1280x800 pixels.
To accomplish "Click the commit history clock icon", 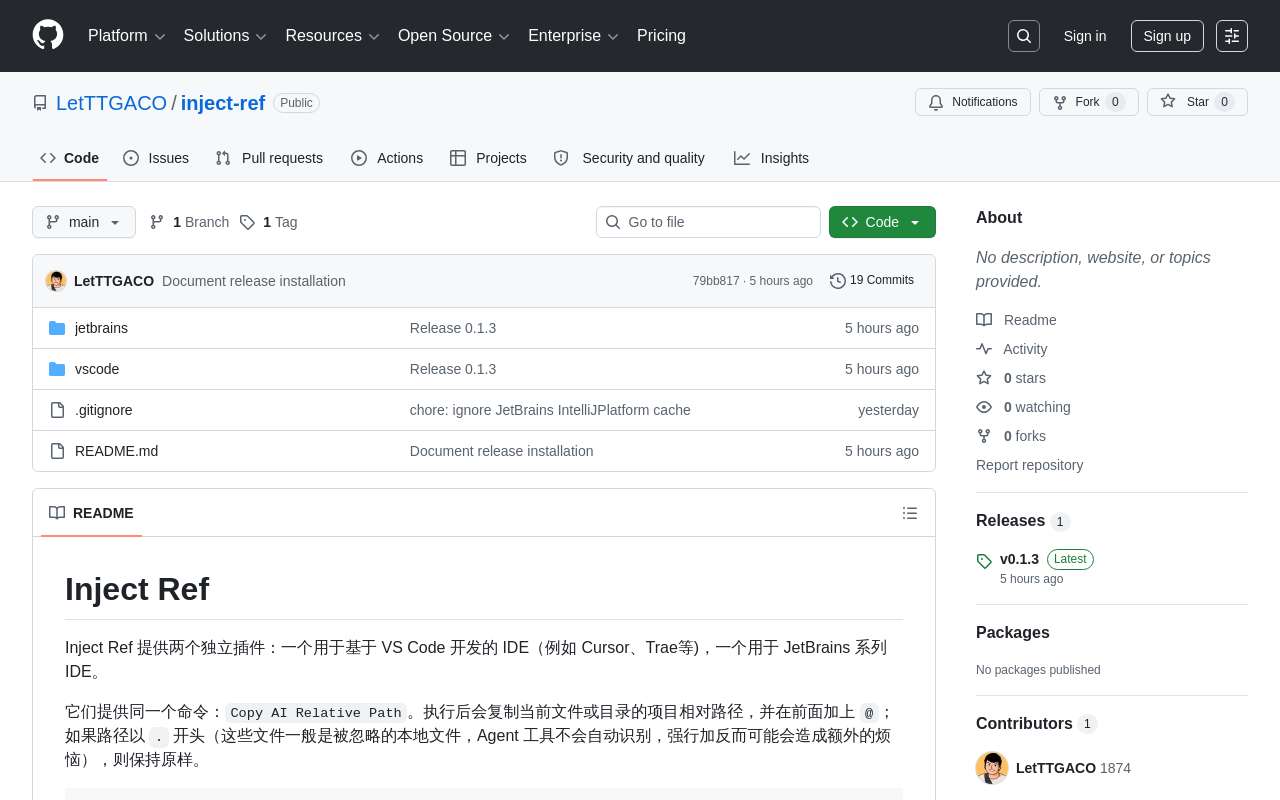I will (838, 281).
